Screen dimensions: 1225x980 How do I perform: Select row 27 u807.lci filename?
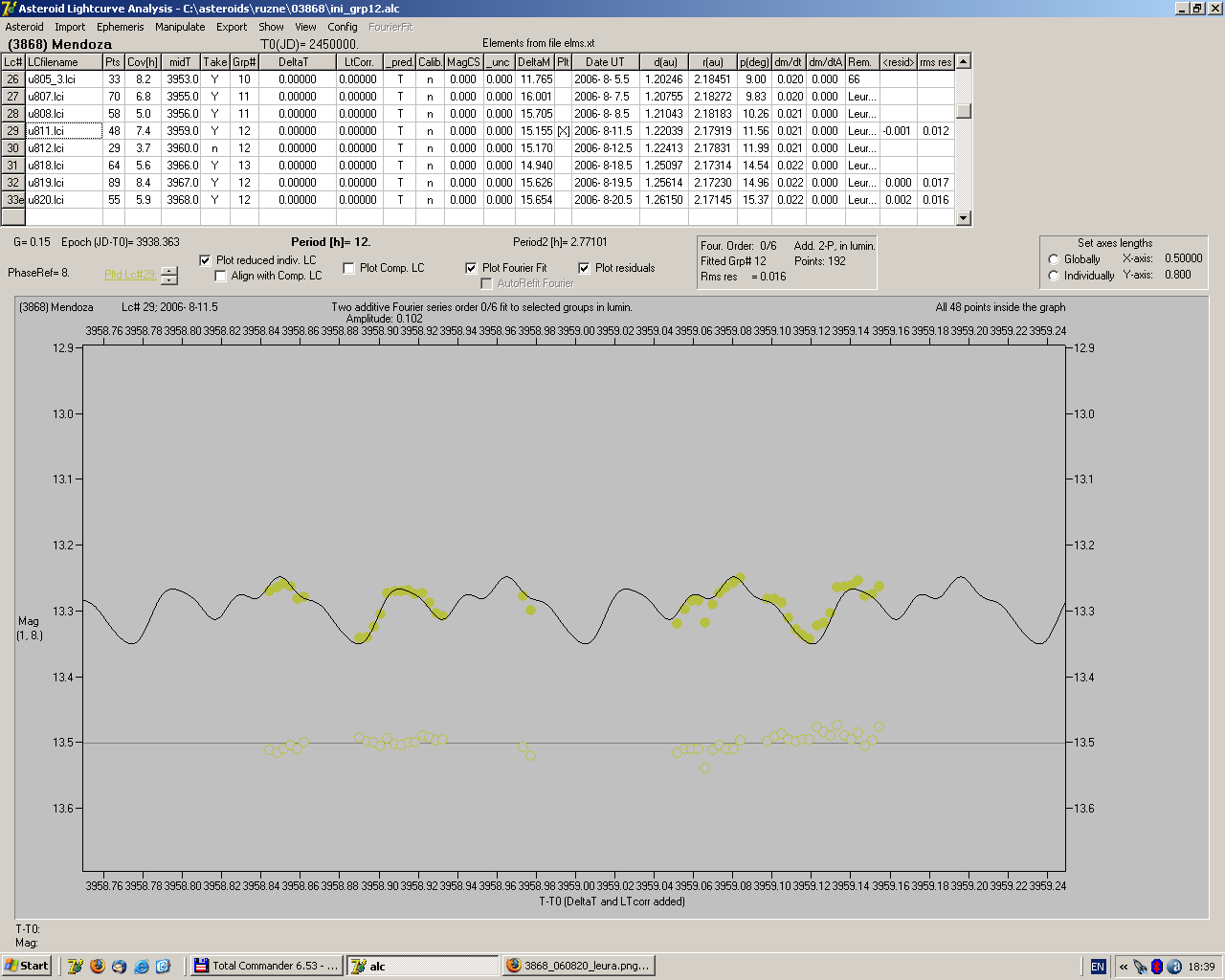tap(64, 97)
